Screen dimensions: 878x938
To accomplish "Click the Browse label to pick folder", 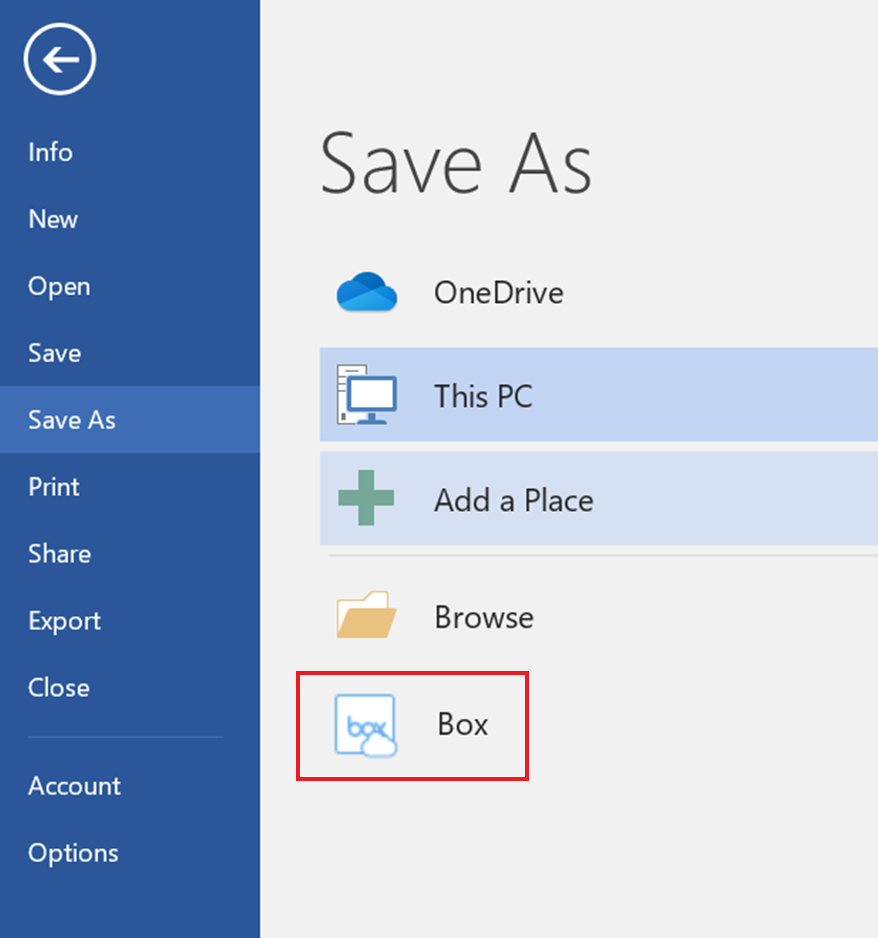I will (x=484, y=617).
